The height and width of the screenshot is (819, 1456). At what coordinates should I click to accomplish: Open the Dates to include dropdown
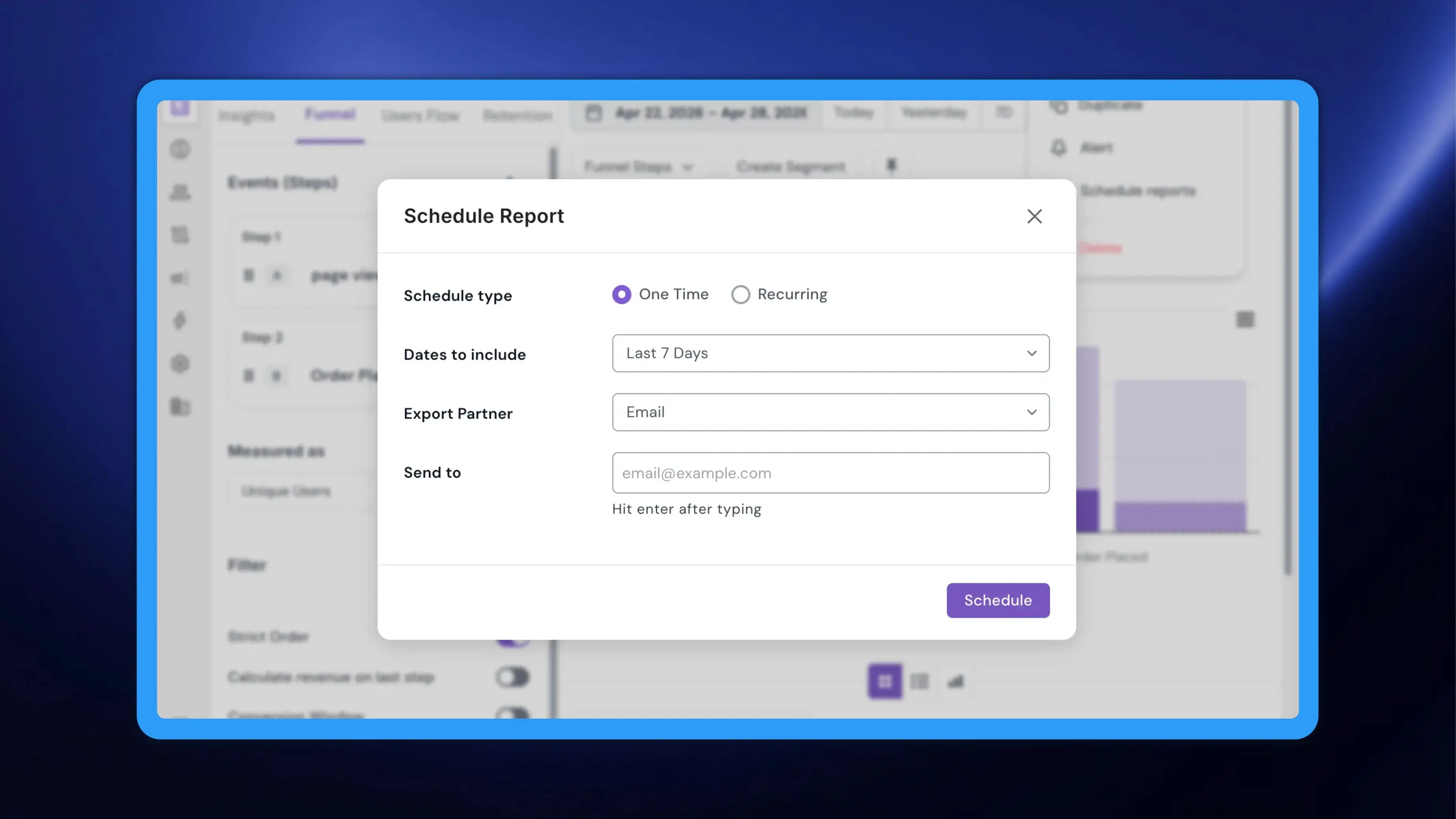(x=831, y=353)
